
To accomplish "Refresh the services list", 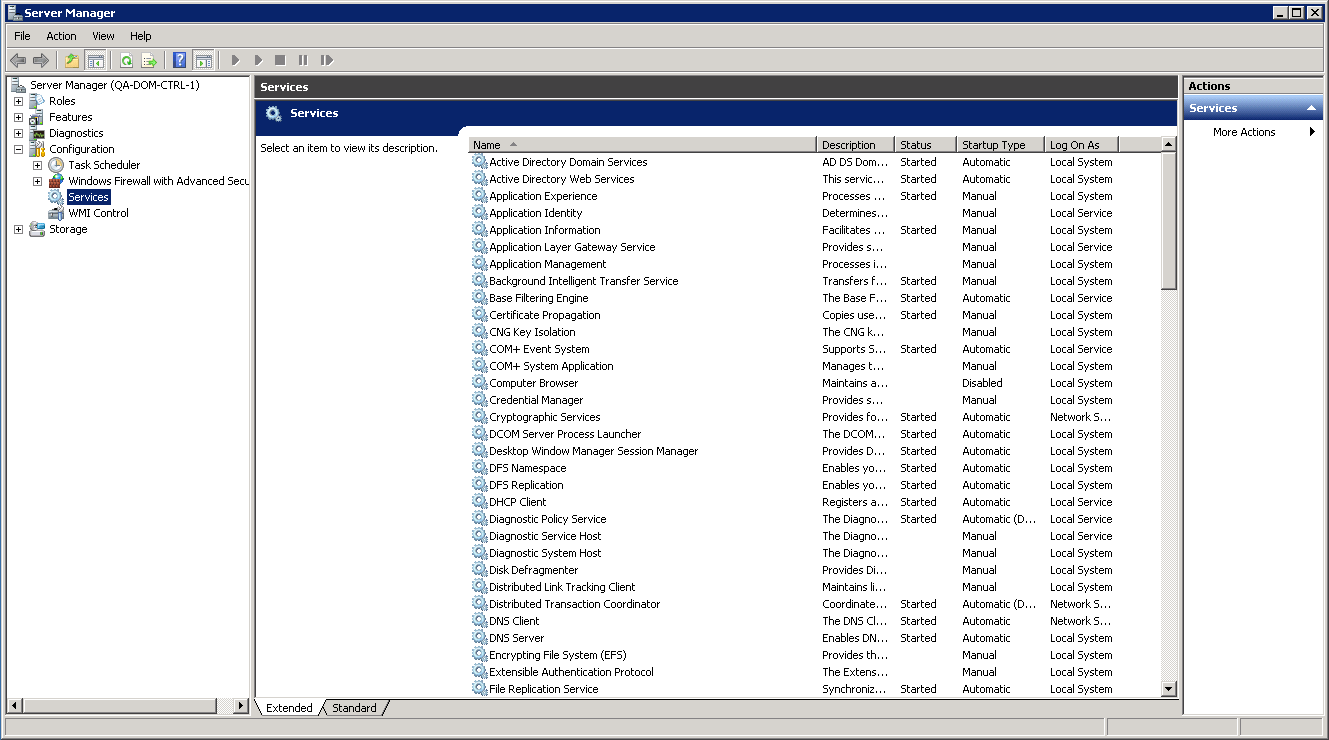I will click(126, 60).
